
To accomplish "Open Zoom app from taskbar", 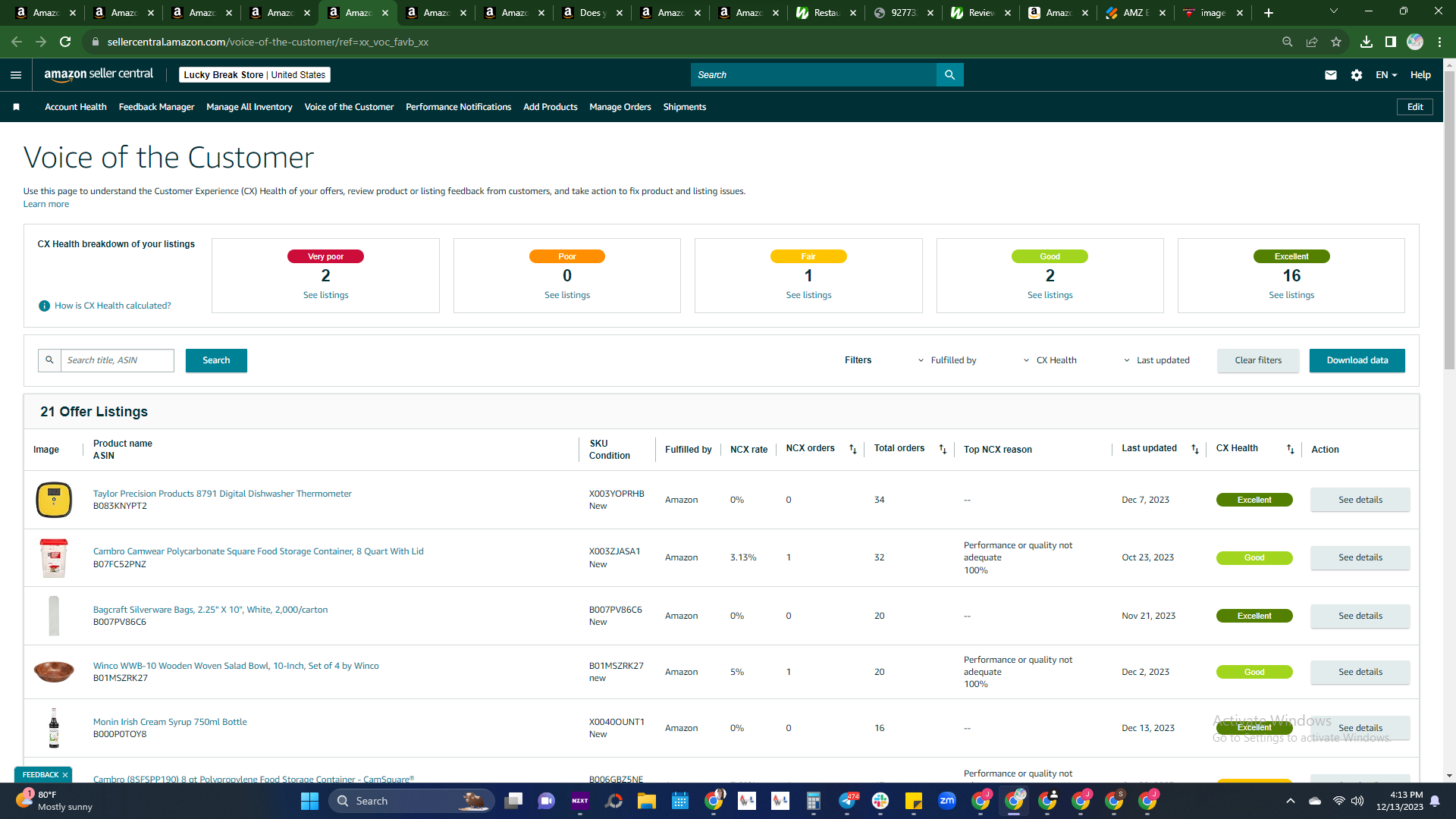I will [x=947, y=801].
